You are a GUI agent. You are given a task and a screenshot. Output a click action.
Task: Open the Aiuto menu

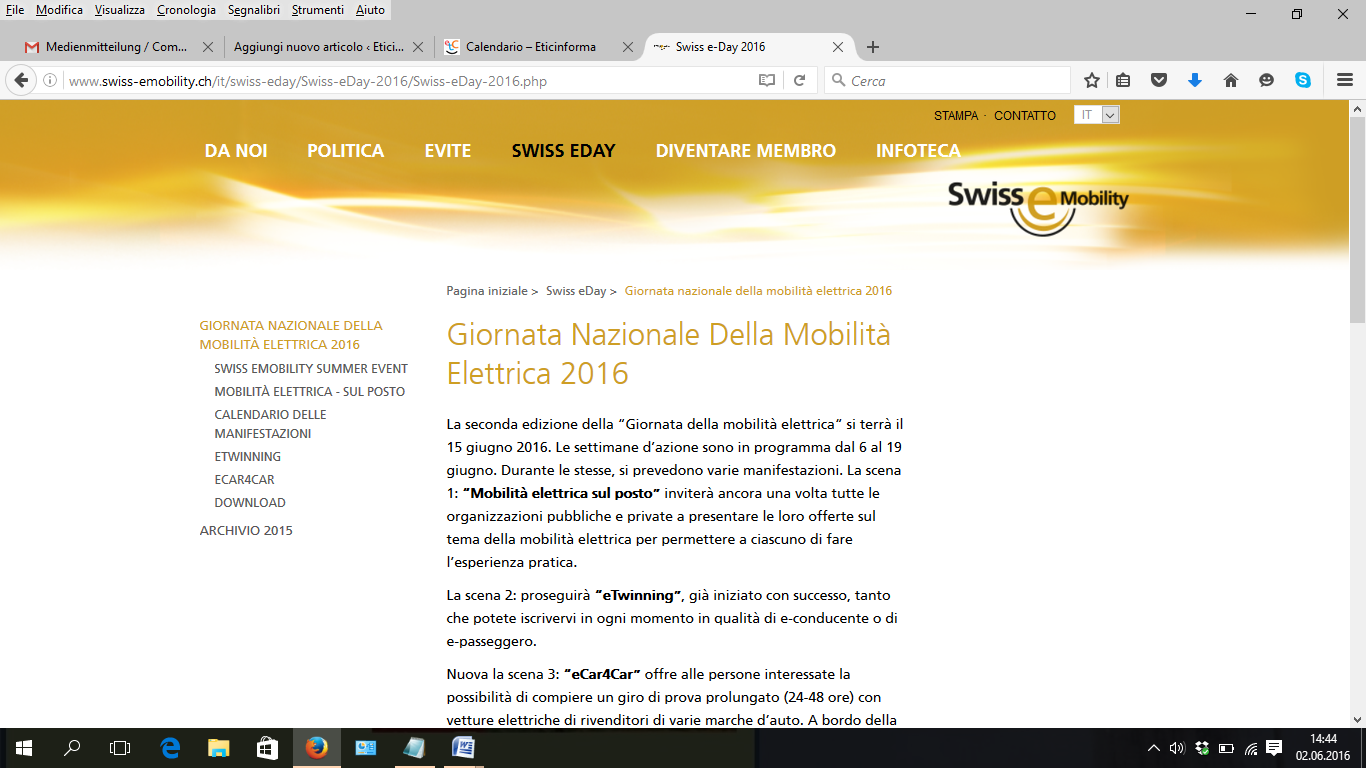point(370,10)
